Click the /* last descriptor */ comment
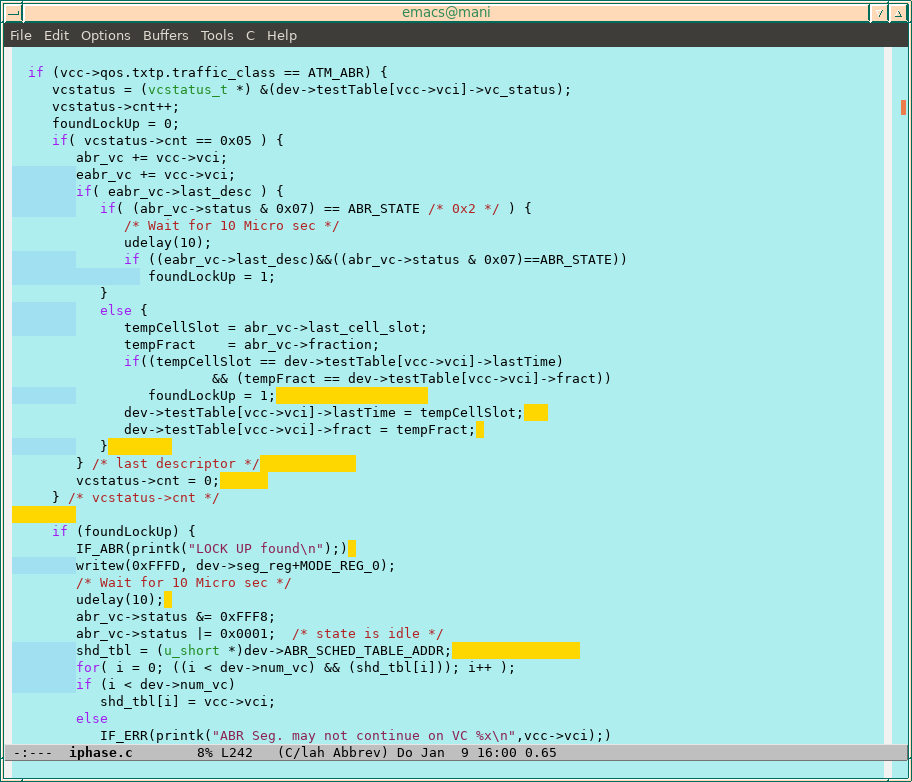This screenshot has width=912, height=782. tap(176, 463)
